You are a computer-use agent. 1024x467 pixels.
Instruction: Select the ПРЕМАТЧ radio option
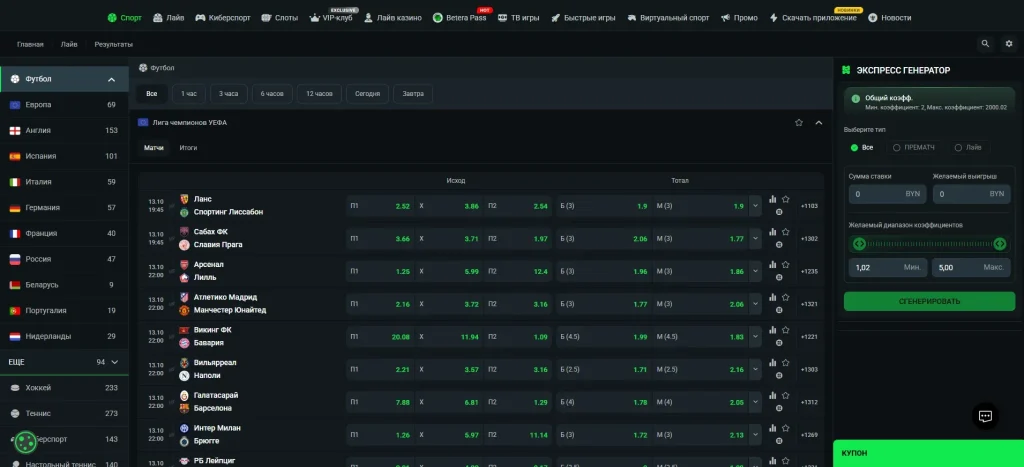point(897,148)
